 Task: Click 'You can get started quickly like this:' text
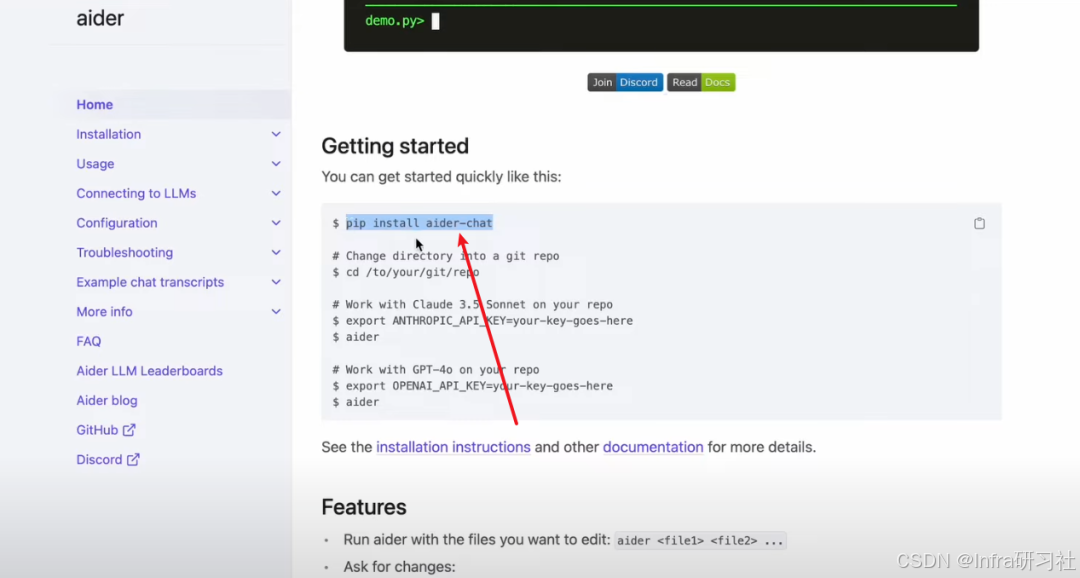tap(441, 177)
